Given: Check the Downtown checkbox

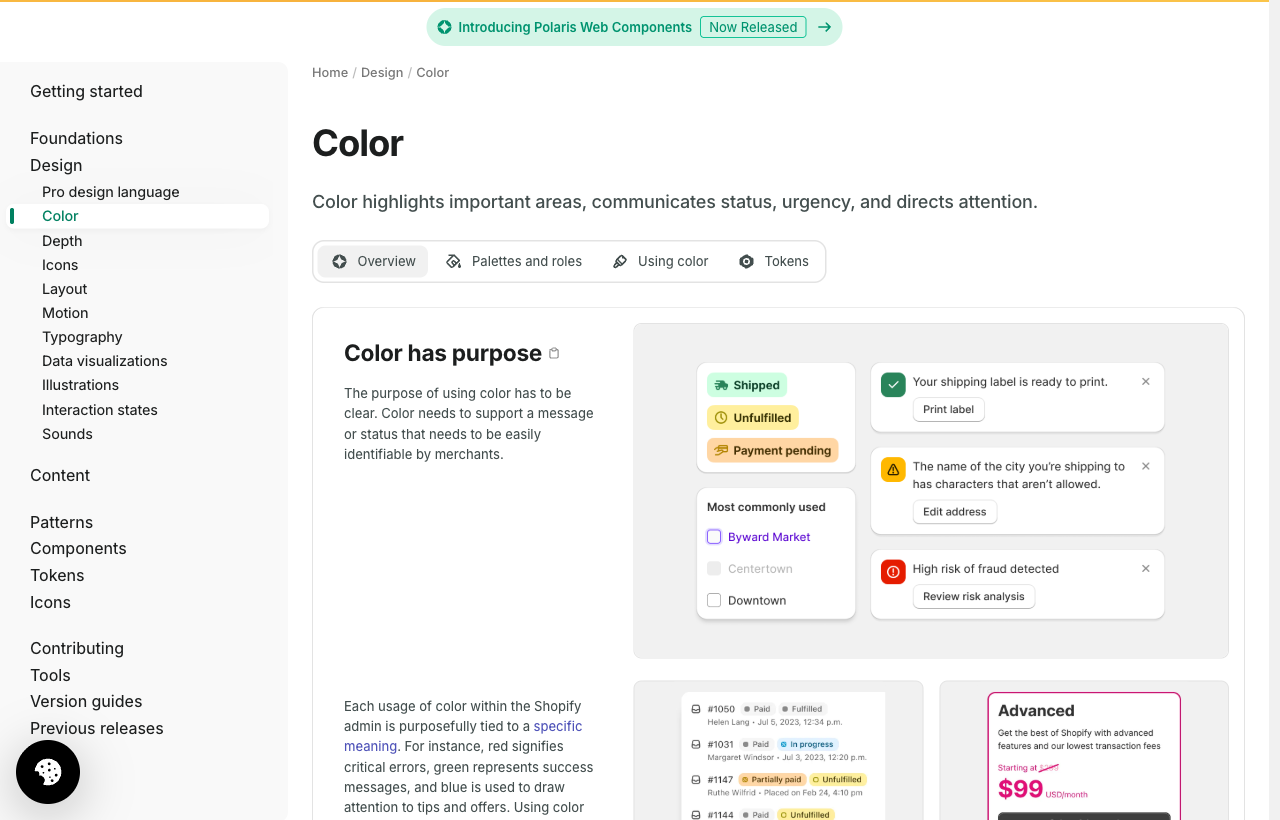Looking at the screenshot, I should tap(714, 600).
